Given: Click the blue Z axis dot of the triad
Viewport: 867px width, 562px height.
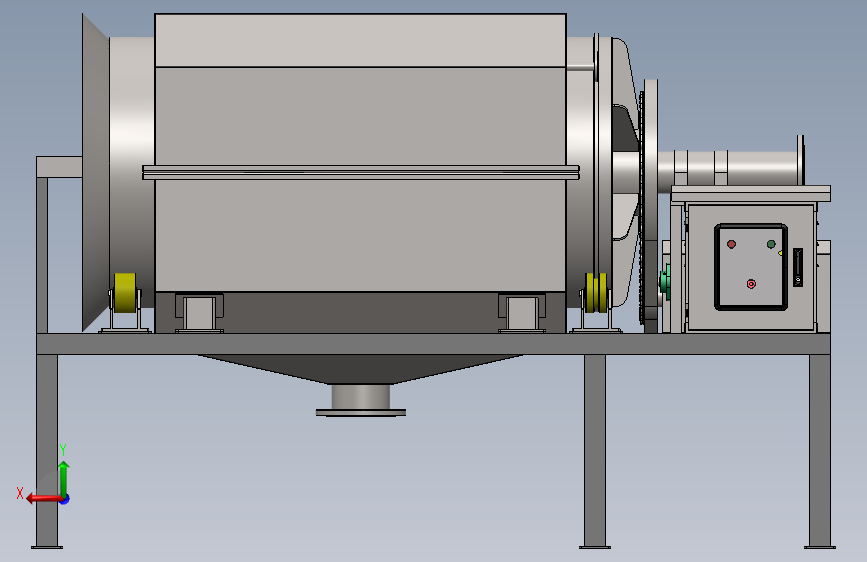Looking at the screenshot, I should [65, 499].
